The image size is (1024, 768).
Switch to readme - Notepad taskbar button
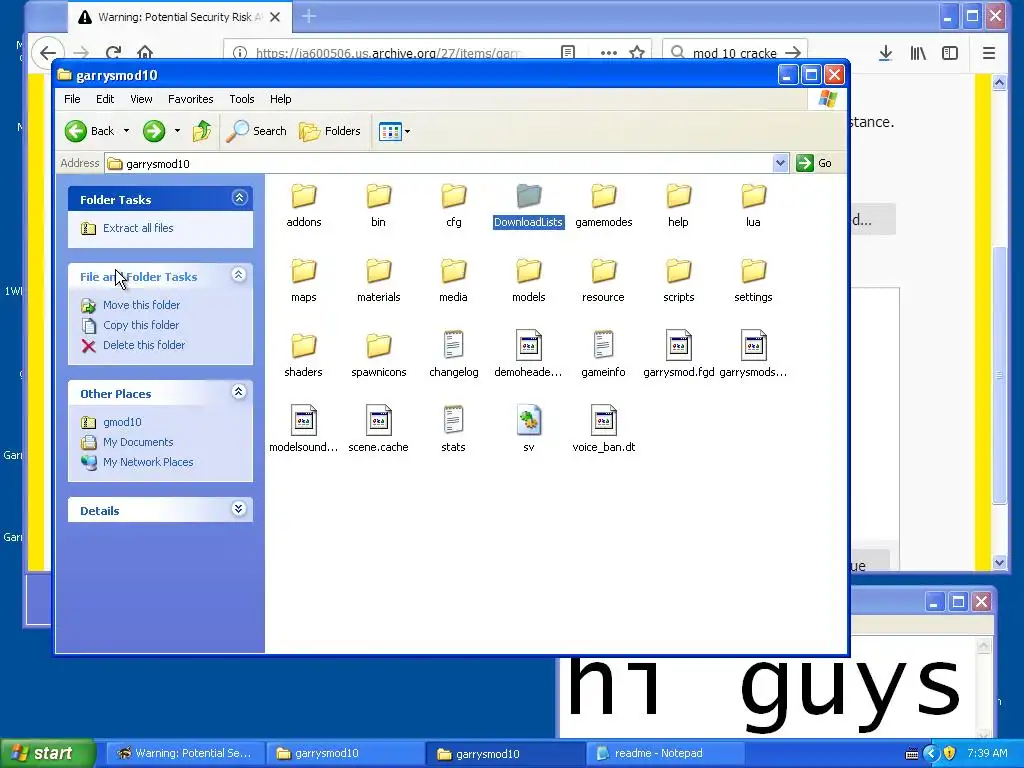click(665, 754)
